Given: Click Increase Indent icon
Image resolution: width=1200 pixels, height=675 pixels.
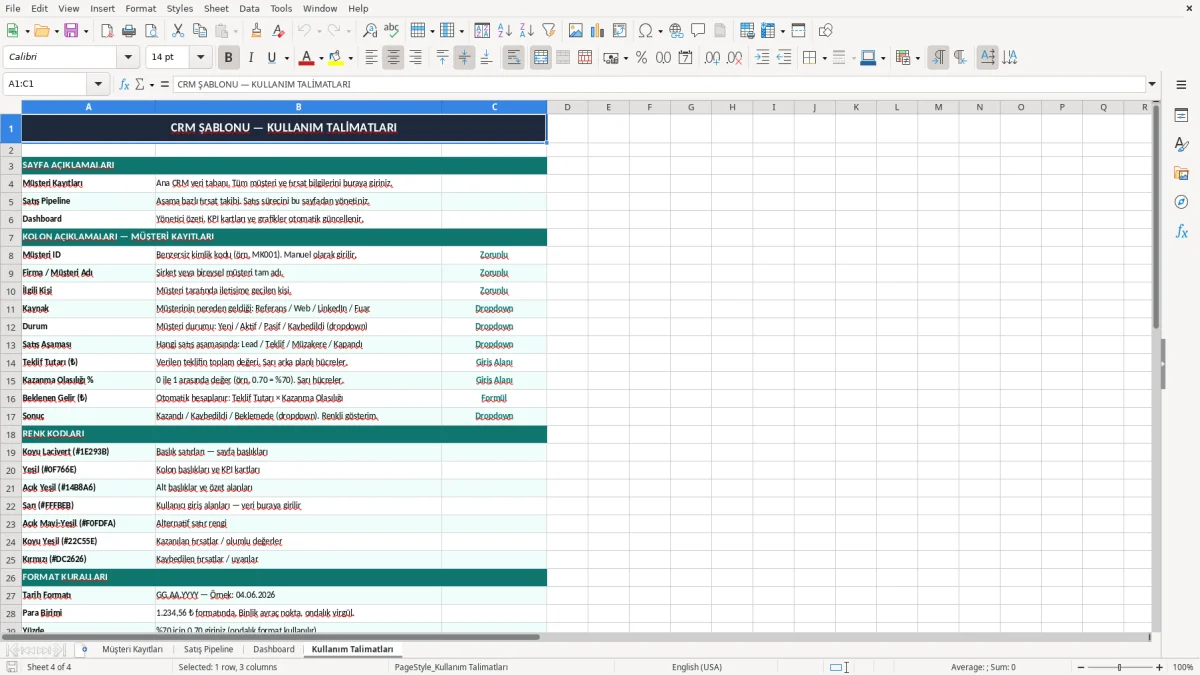Looking at the screenshot, I should (762, 58).
